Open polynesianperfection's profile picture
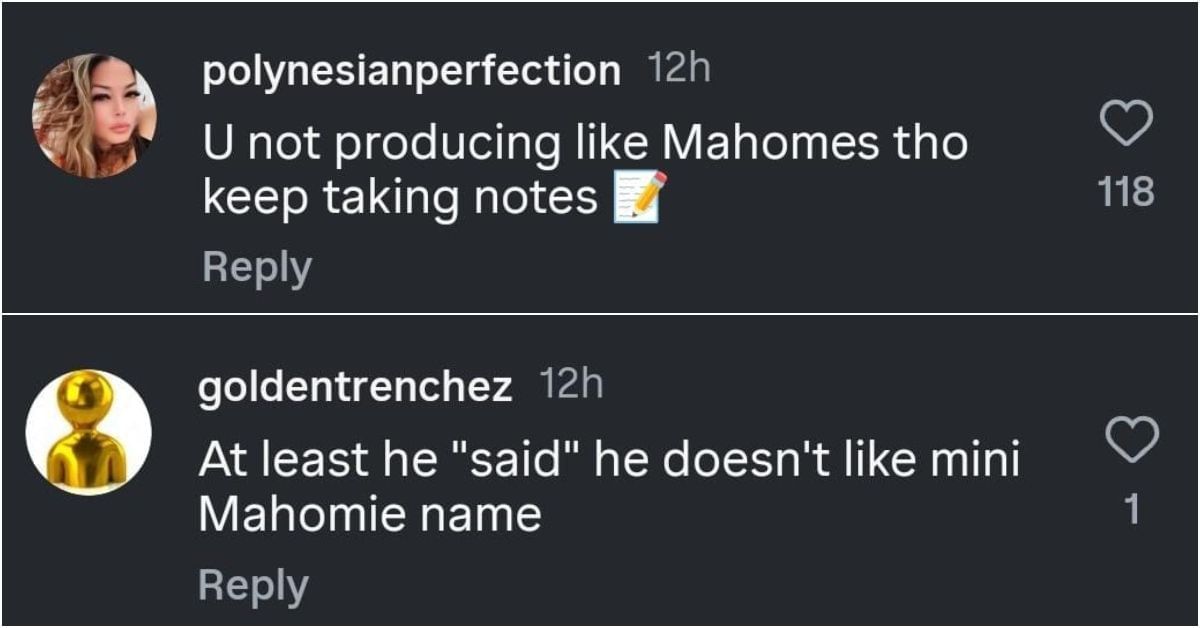 click(94, 116)
